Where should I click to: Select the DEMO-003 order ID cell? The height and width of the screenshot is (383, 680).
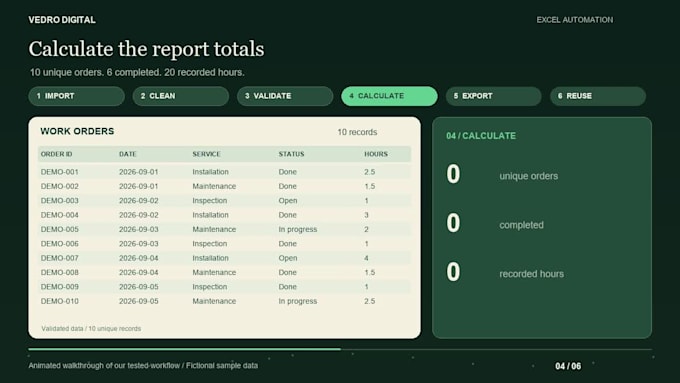pyautogui.click(x=59, y=200)
